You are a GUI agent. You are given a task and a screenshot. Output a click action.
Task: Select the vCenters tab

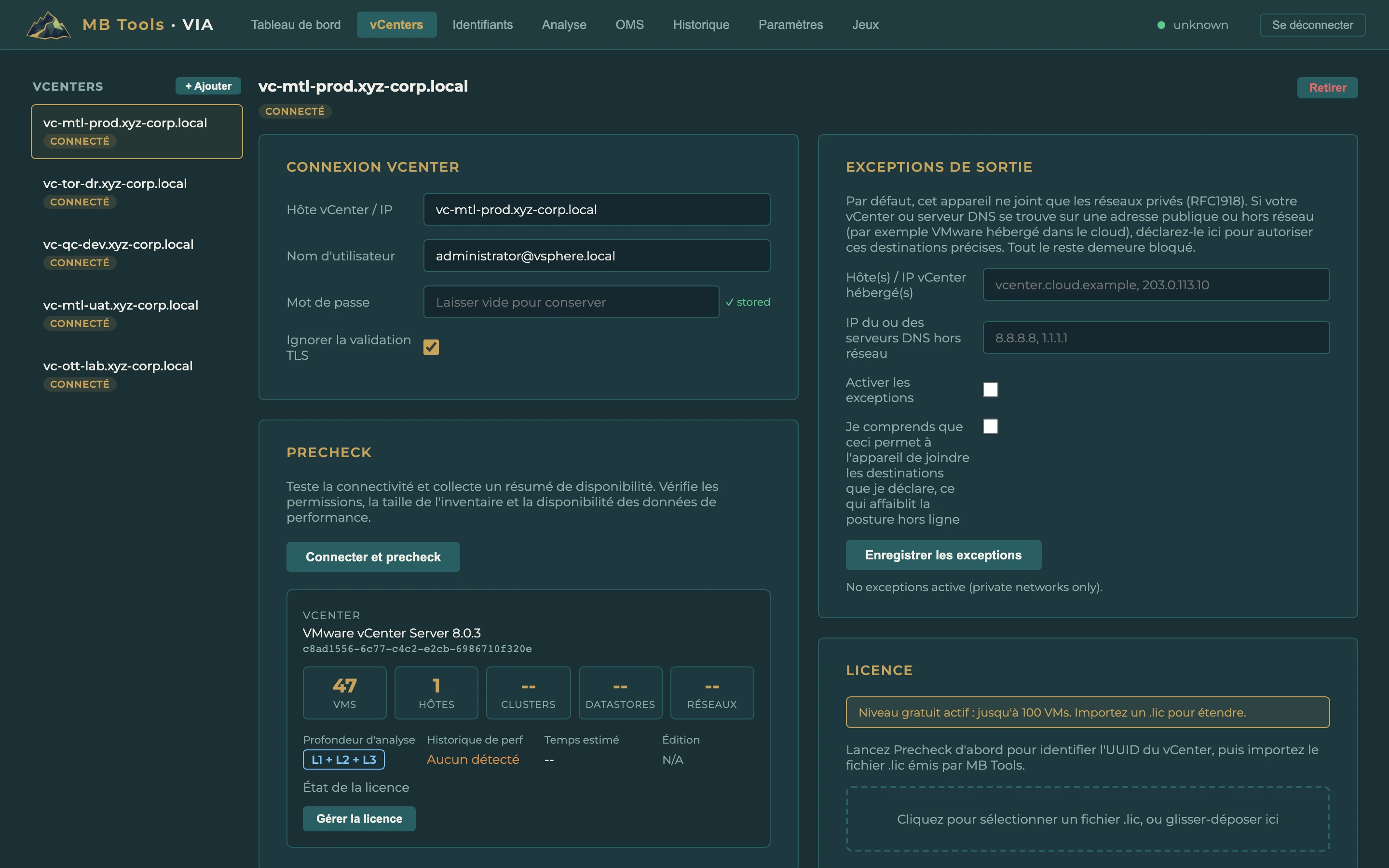tap(396, 25)
